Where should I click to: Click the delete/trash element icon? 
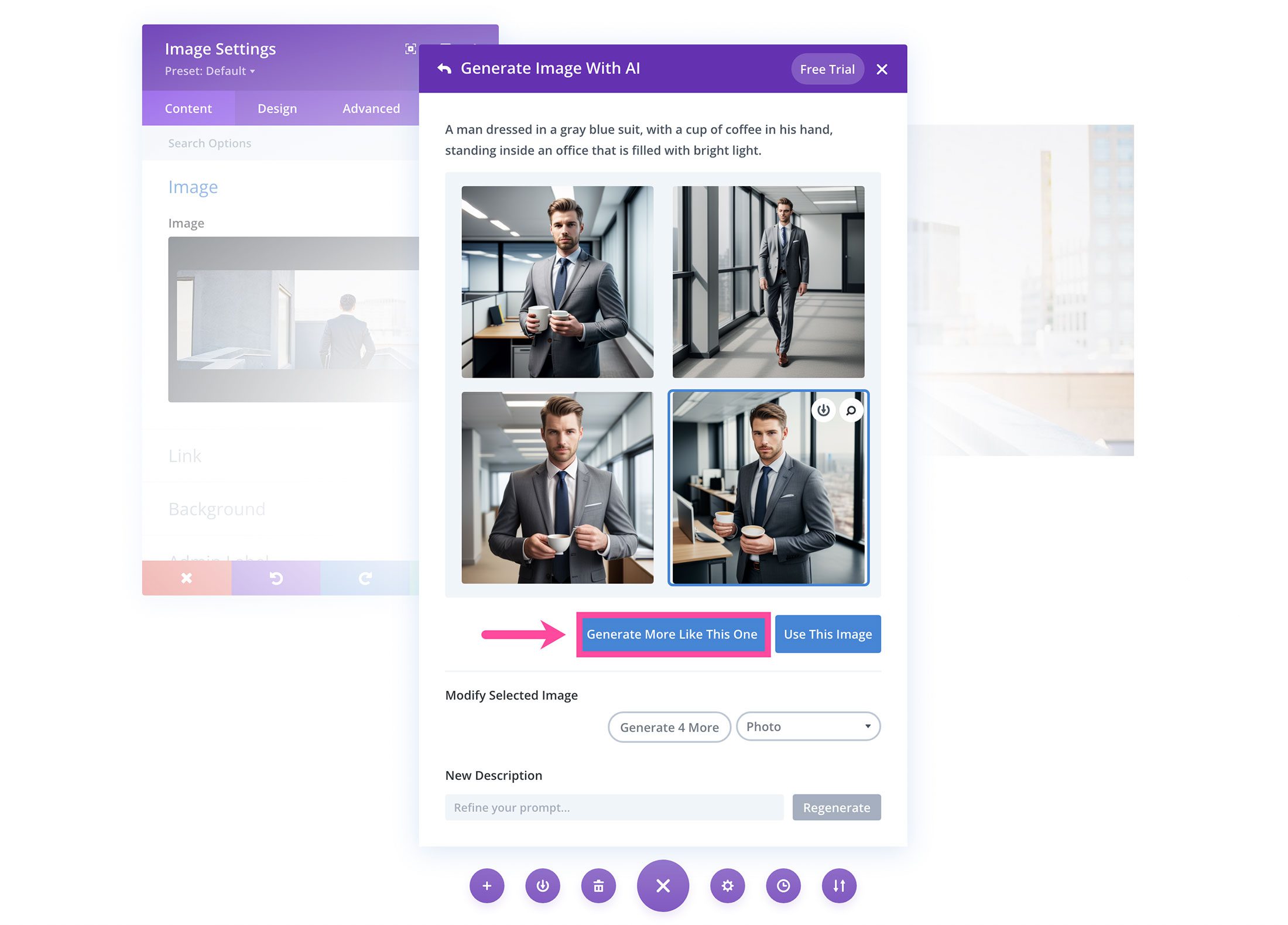click(x=599, y=885)
